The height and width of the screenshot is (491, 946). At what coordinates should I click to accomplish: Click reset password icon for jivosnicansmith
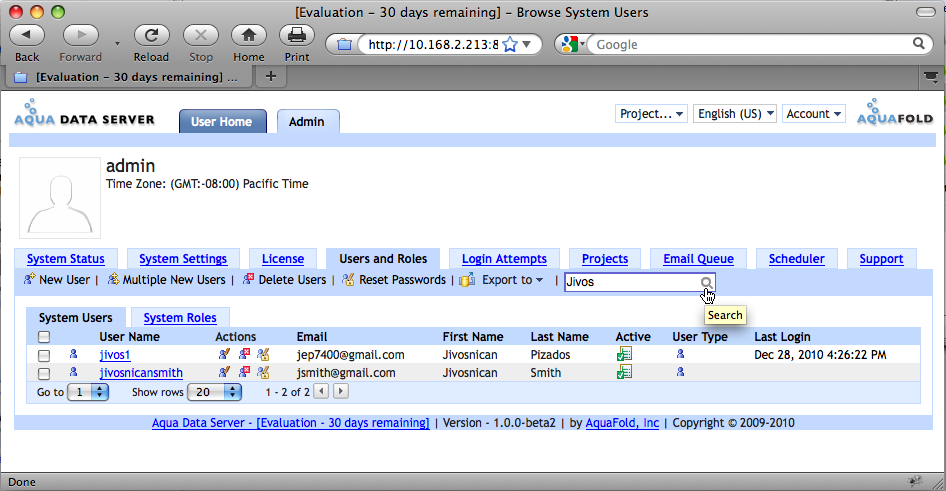264,373
